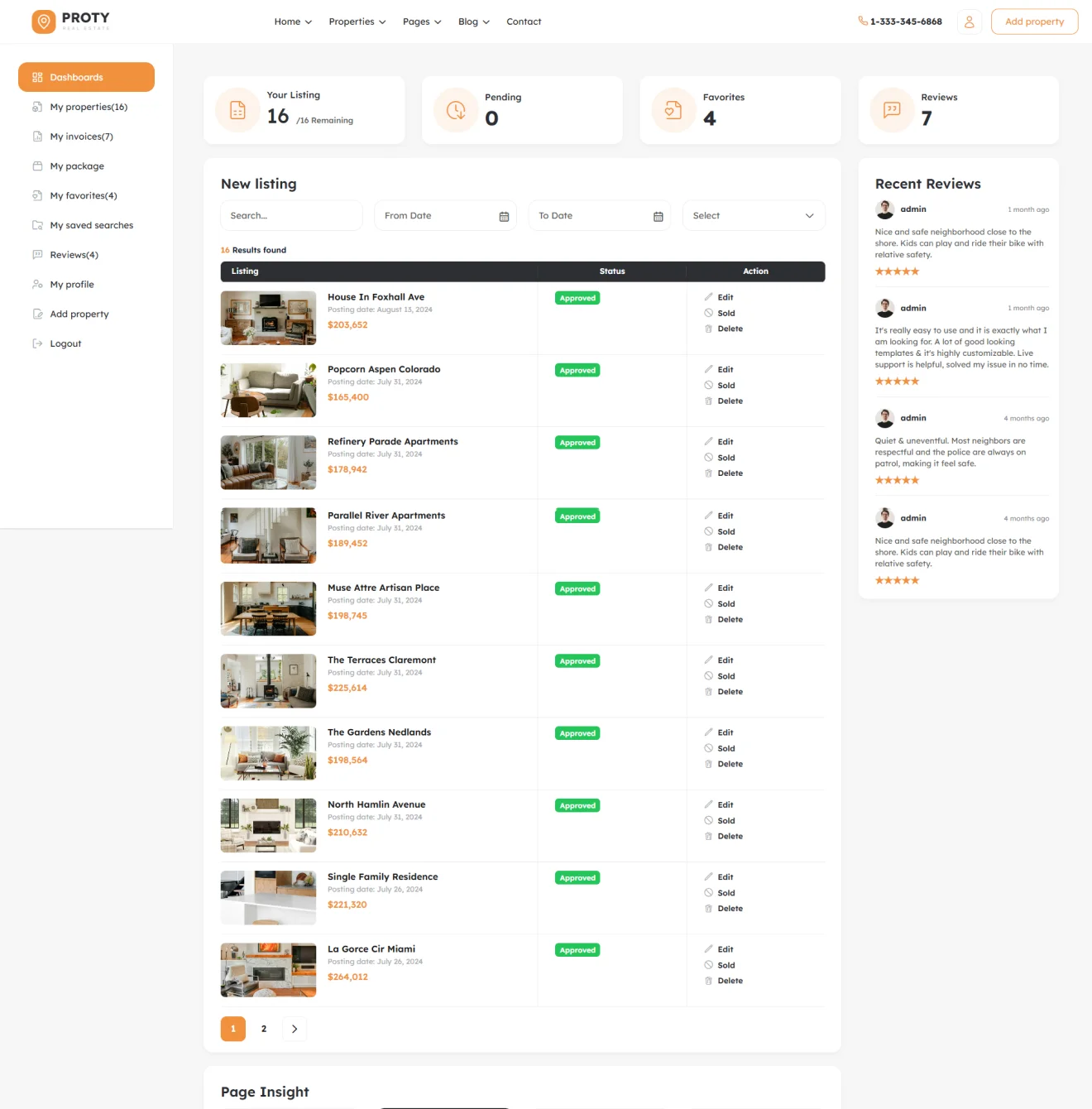Click the Add property button in header
This screenshot has height=1109, width=1092.
1034,22
